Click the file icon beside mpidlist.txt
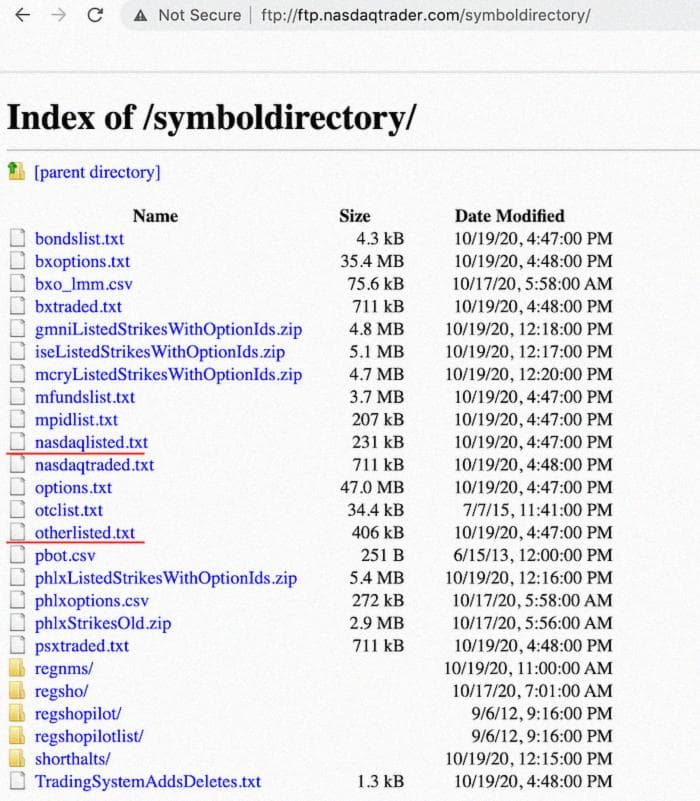700x801 pixels. tap(17, 419)
